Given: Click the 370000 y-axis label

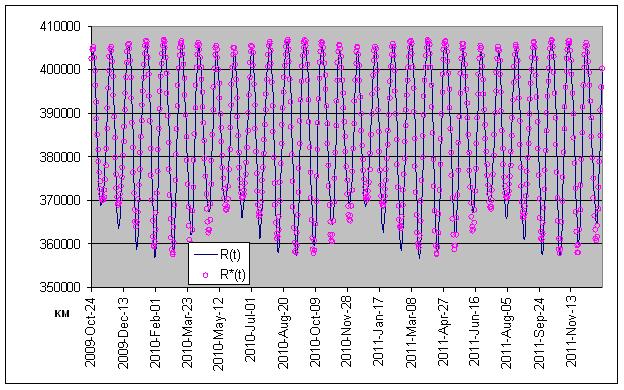Looking at the screenshot, I should [x=60, y=200].
